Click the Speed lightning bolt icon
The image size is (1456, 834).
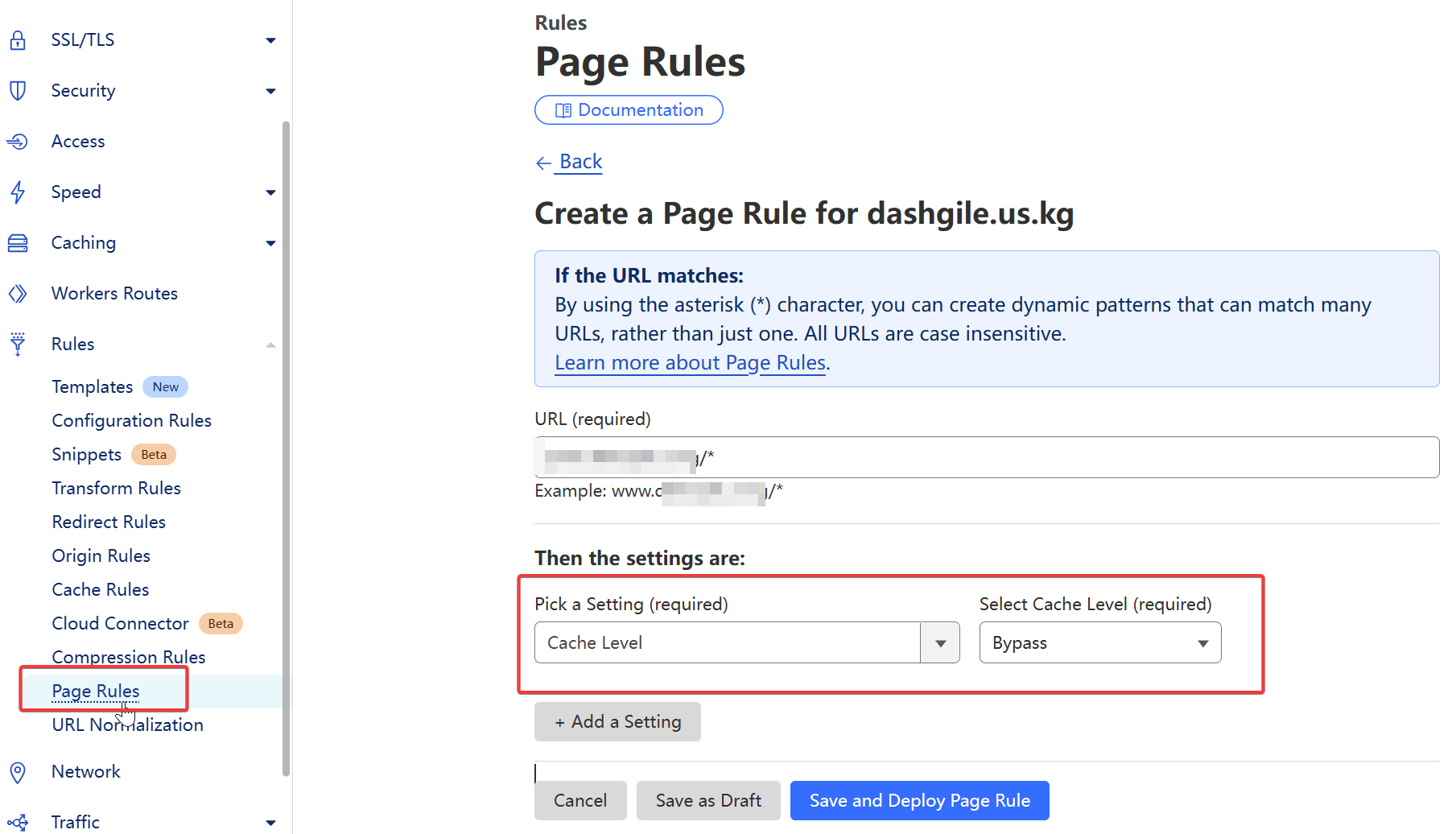(18, 192)
